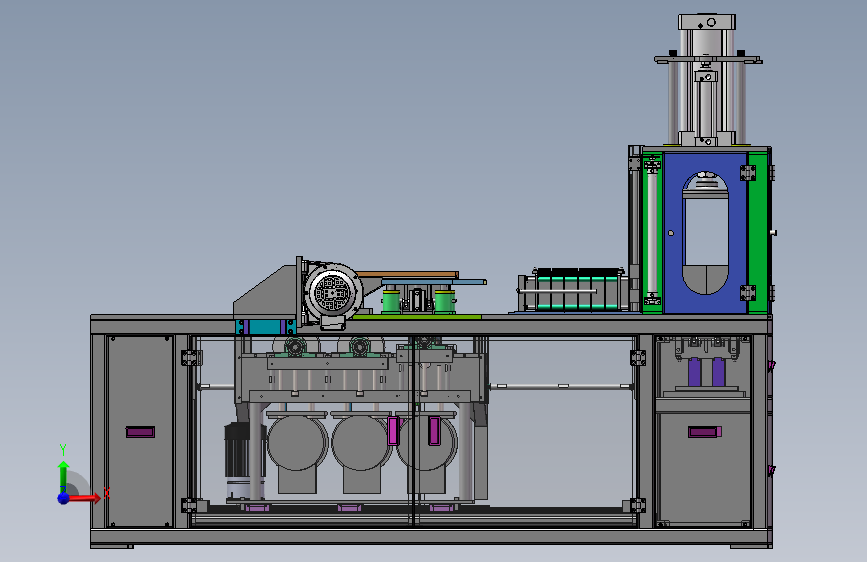
Task: Select the left green cylinder on tabletop
Action: click(x=391, y=300)
